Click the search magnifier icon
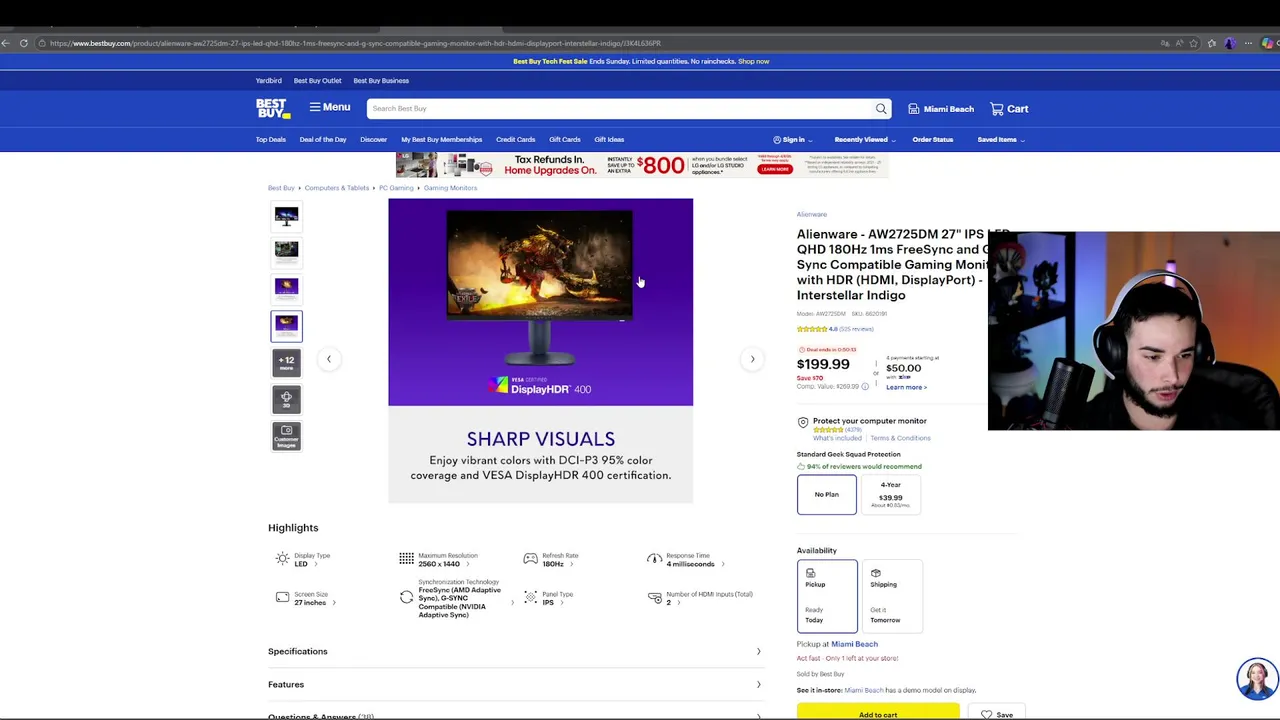1280x720 pixels. [881, 108]
